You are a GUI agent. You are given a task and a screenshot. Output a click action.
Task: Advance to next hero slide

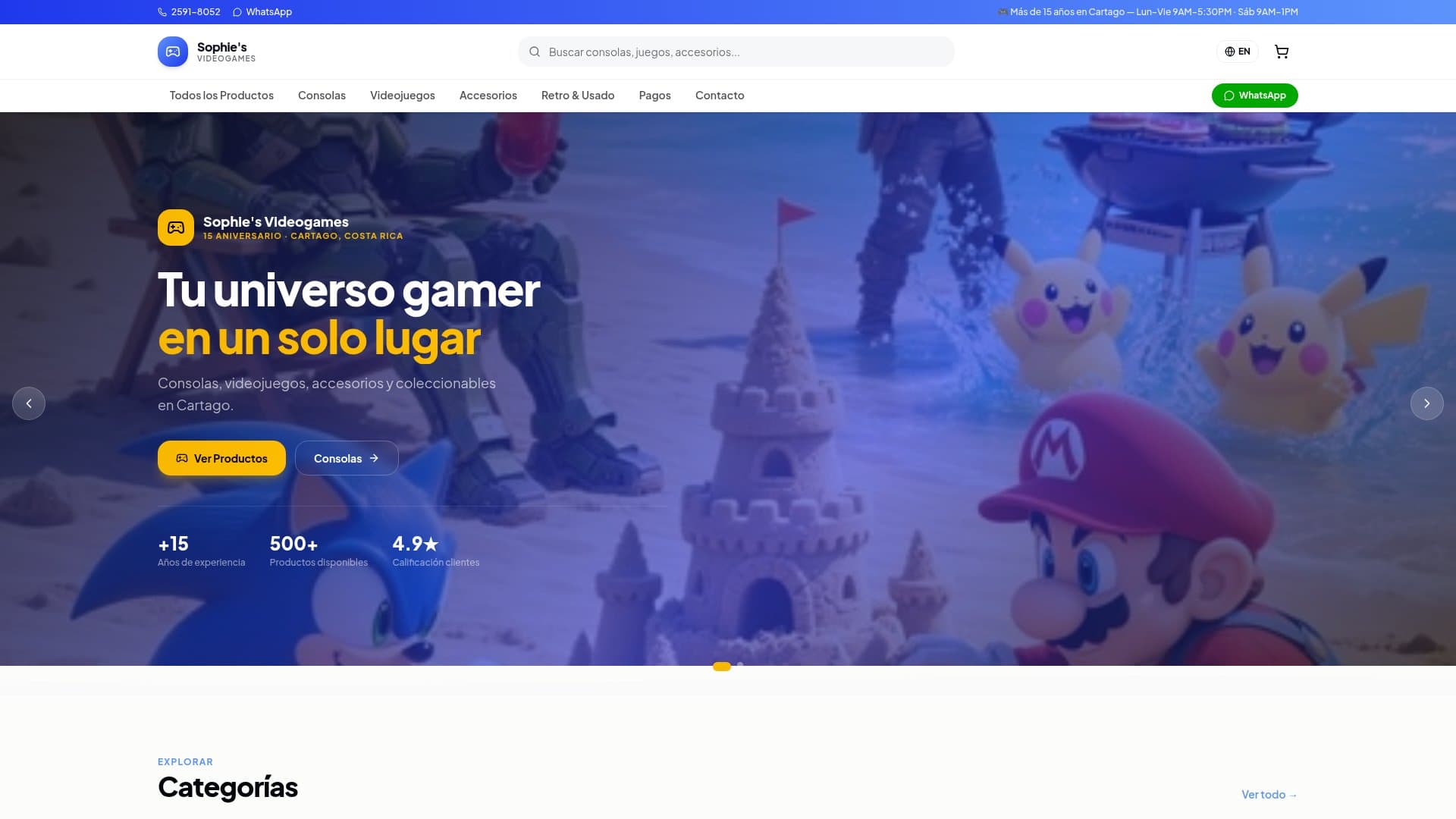click(x=1427, y=403)
